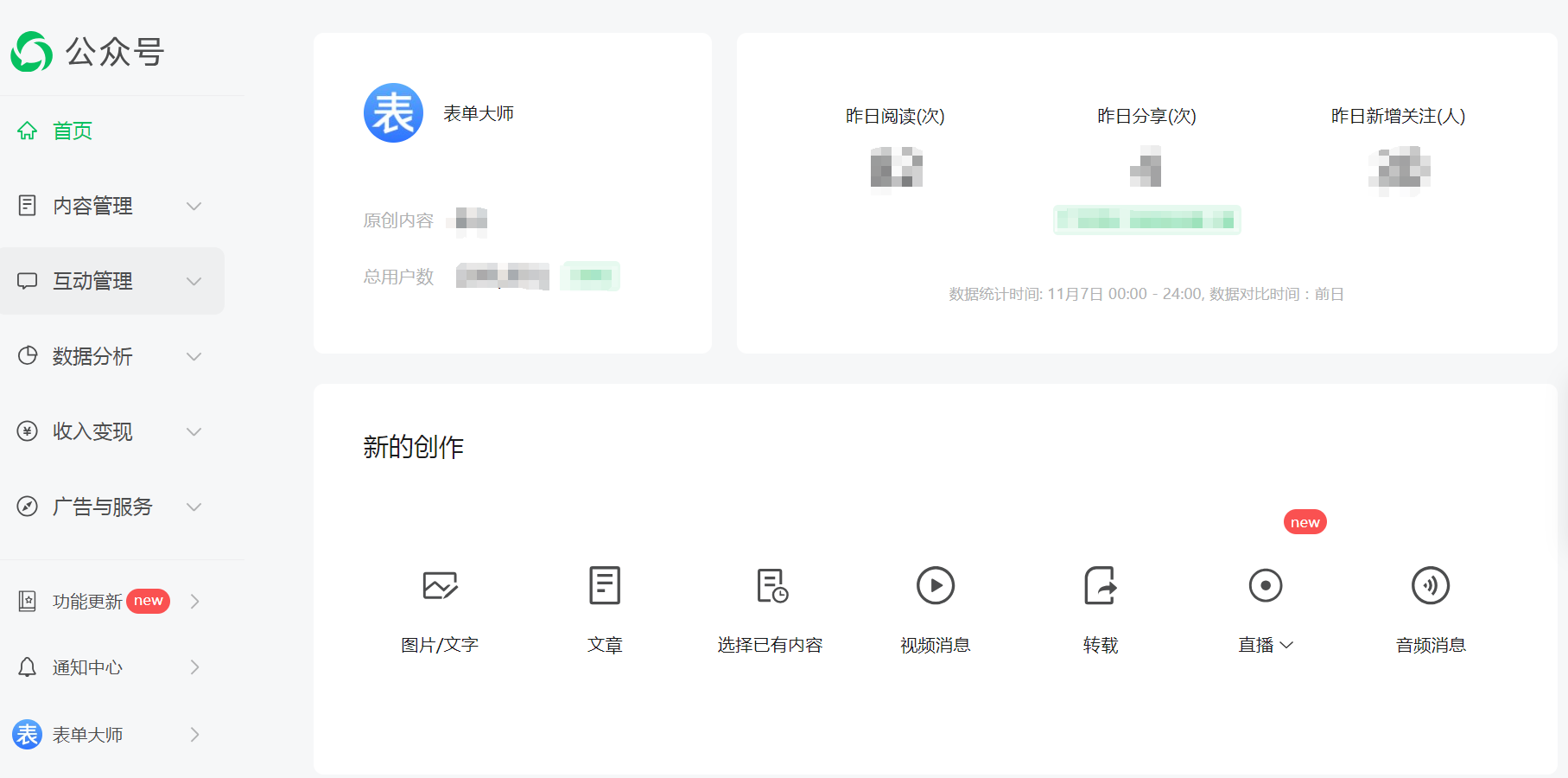Expand the 数据分析 chevron
The height and width of the screenshot is (778, 1568).
click(194, 356)
